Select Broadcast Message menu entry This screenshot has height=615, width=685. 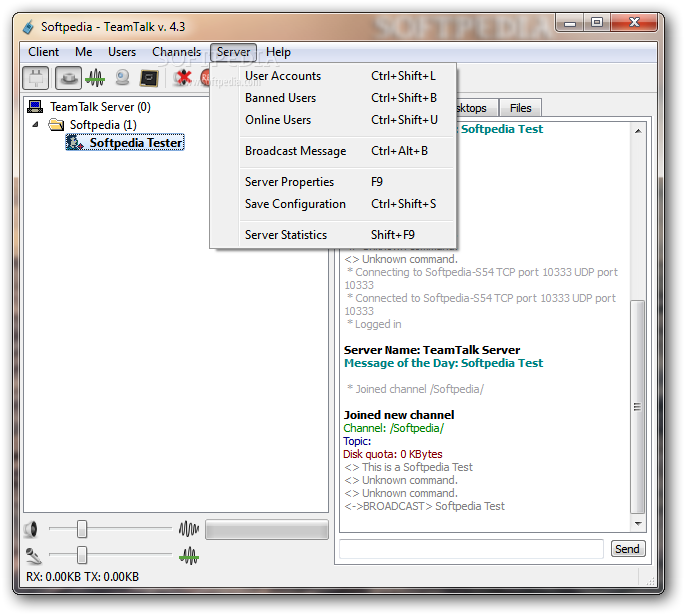[x=334, y=151]
